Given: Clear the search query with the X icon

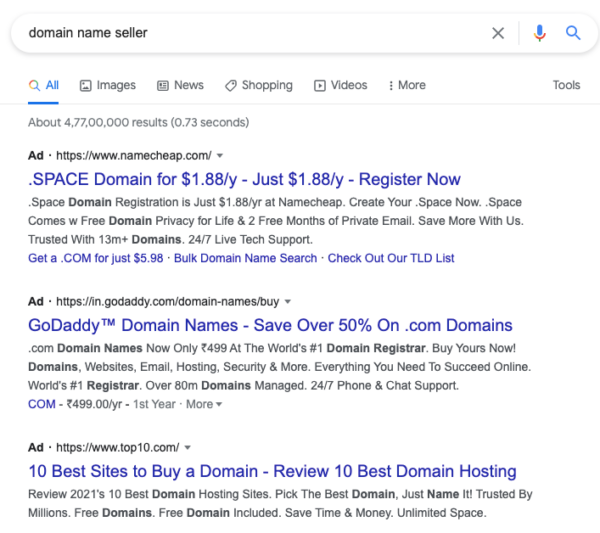Looking at the screenshot, I should [498, 33].
